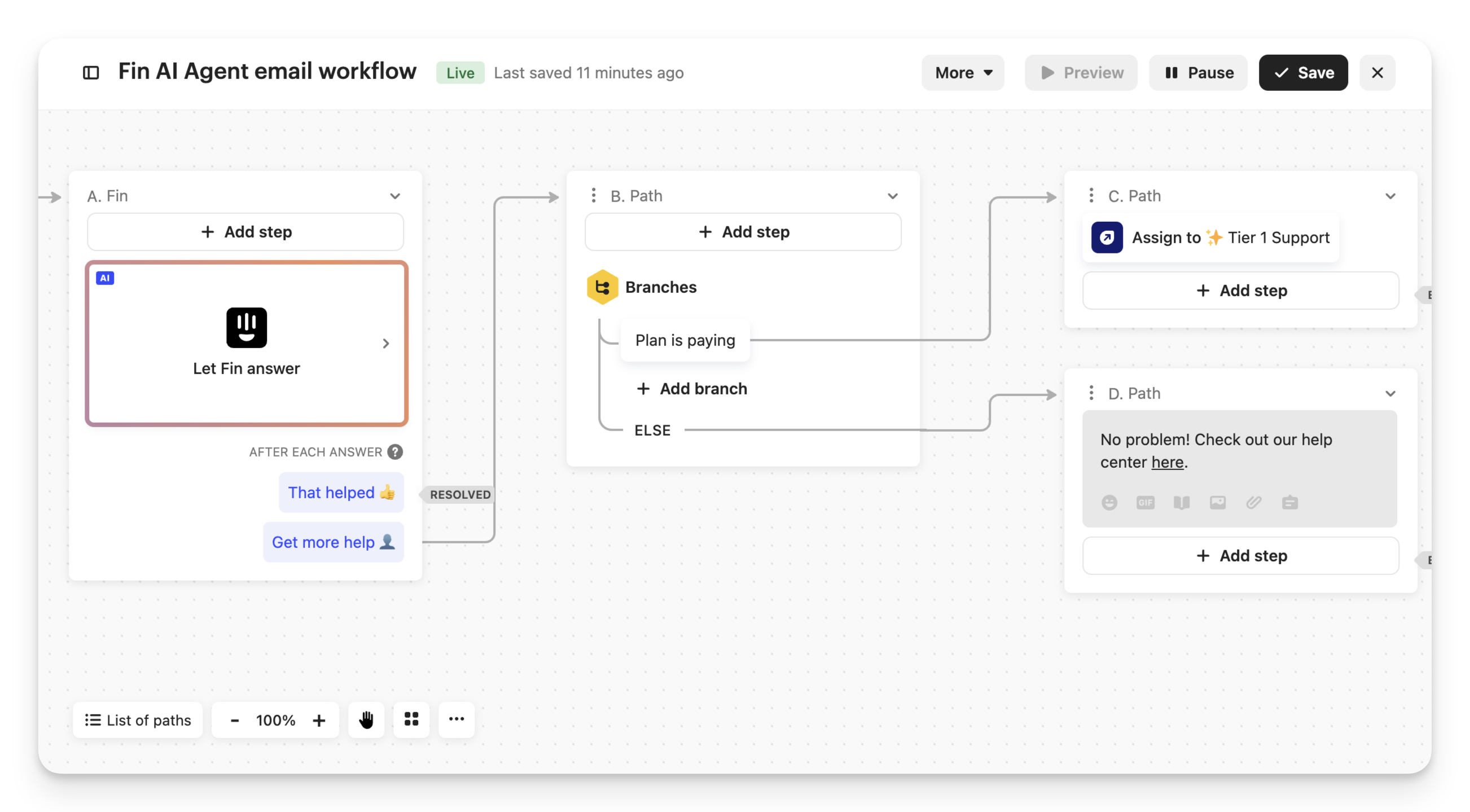
Task: Select the ELSE branch label
Action: click(652, 429)
